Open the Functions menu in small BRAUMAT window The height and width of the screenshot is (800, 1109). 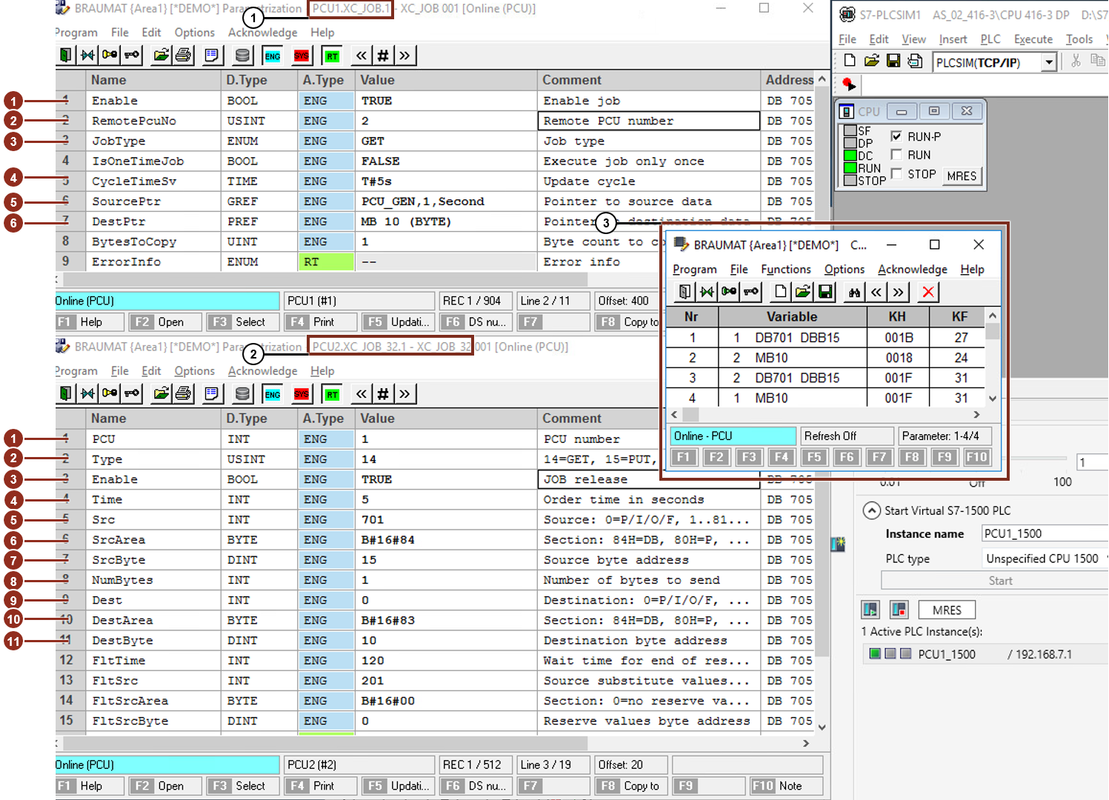click(786, 269)
